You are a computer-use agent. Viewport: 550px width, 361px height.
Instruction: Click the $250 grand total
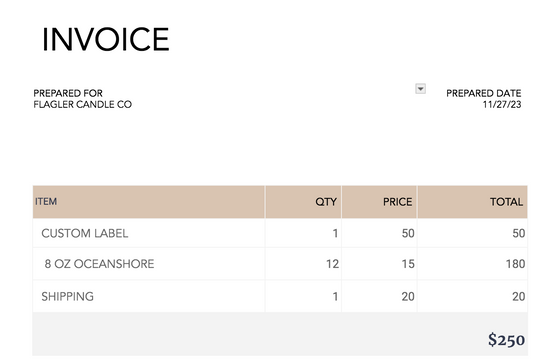pyautogui.click(x=506, y=340)
